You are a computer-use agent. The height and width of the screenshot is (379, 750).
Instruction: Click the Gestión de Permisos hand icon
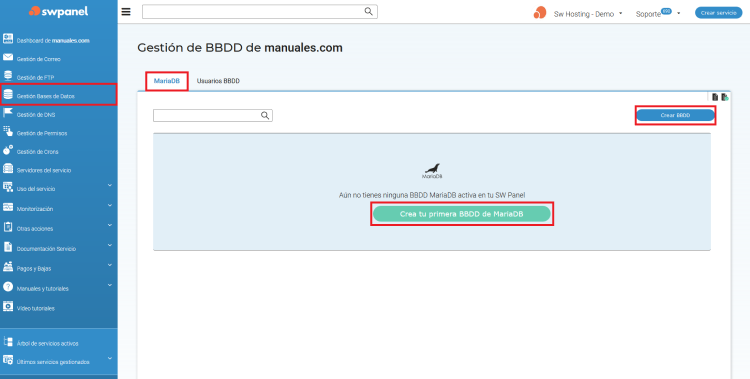click(x=8, y=132)
